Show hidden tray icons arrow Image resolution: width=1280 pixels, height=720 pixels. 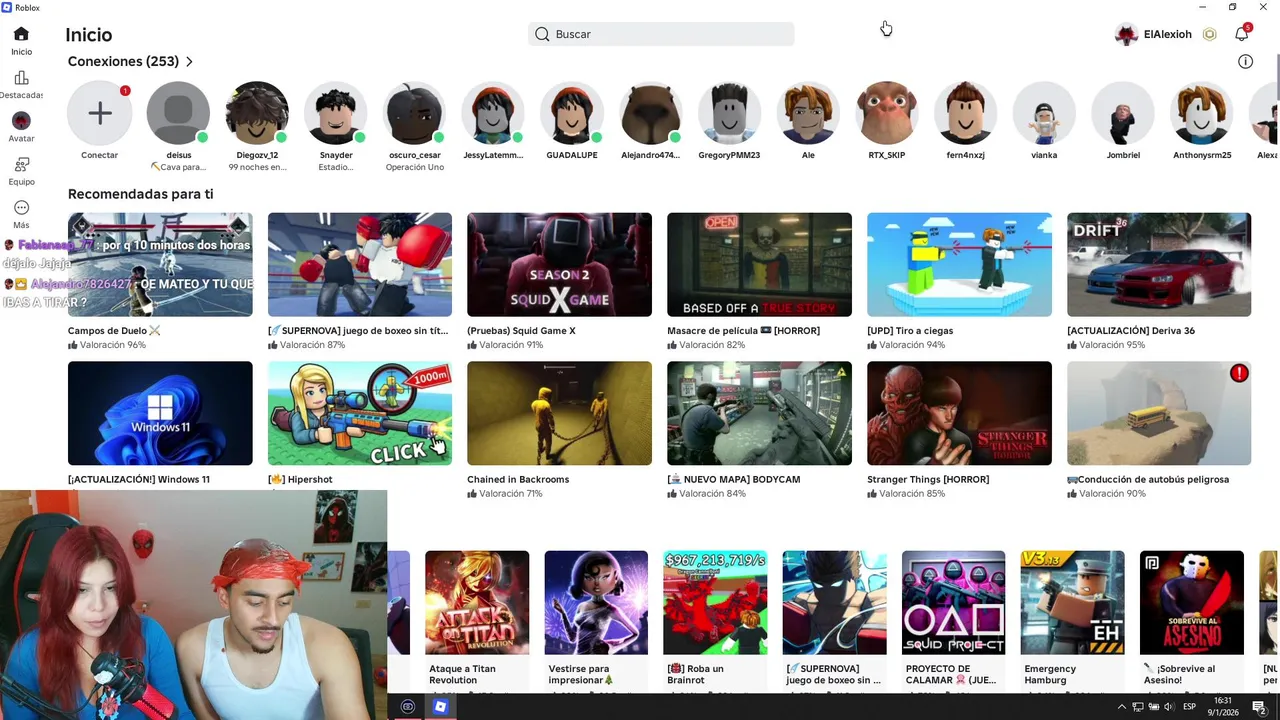(1122, 707)
